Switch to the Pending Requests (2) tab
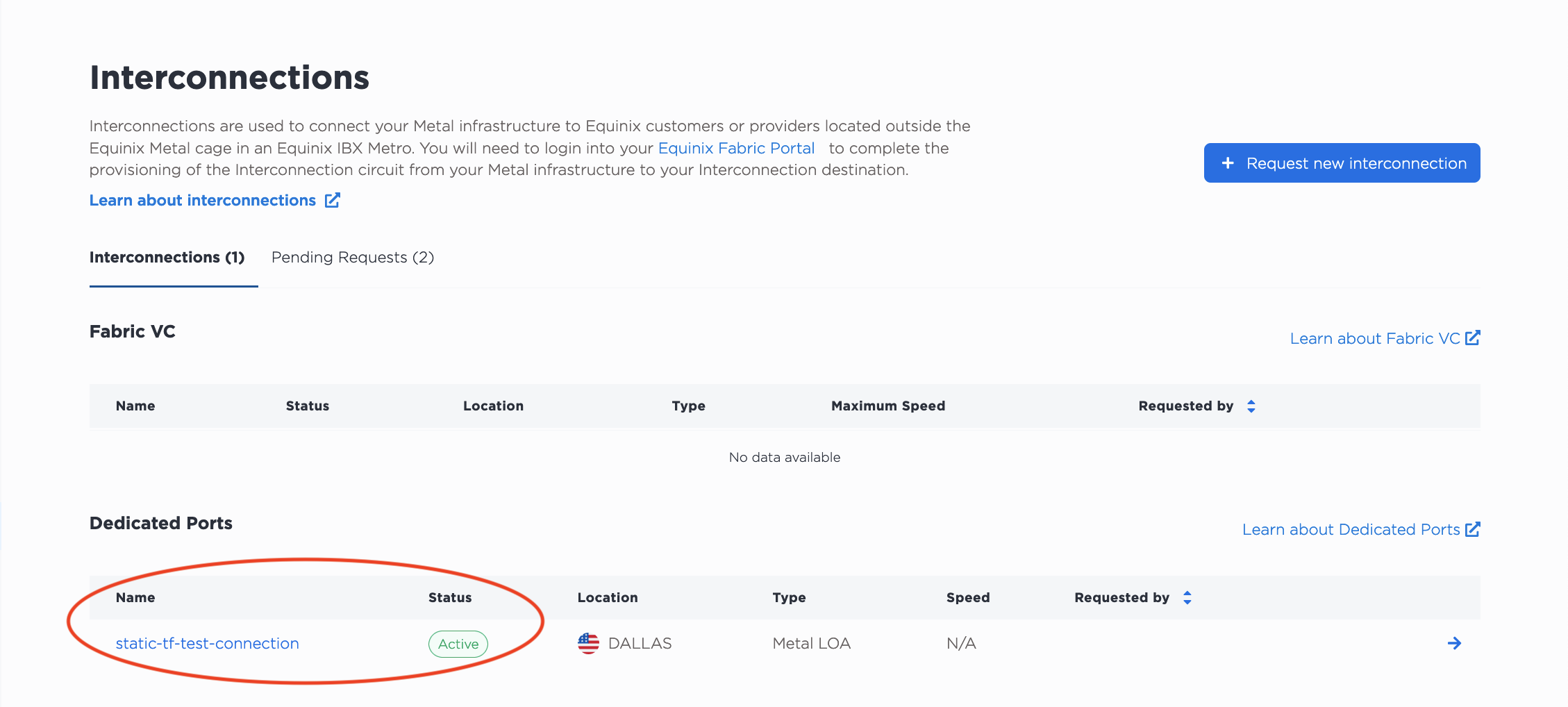Viewport: 1568px width, 707px height. pyautogui.click(x=353, y=258)
